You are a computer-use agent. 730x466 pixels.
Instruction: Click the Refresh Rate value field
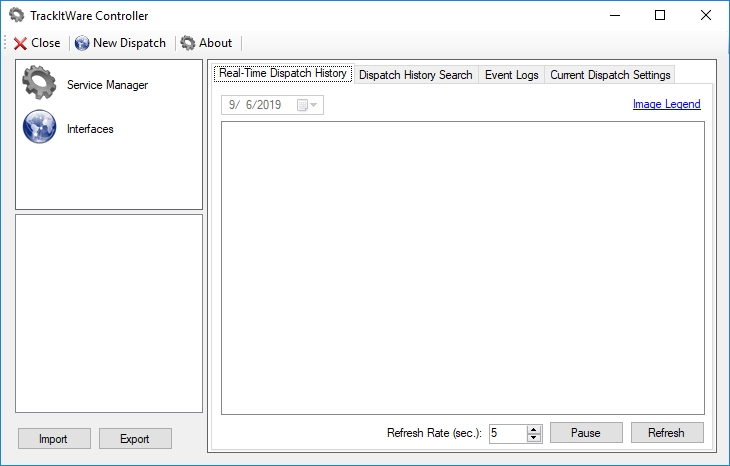(508, 433)
